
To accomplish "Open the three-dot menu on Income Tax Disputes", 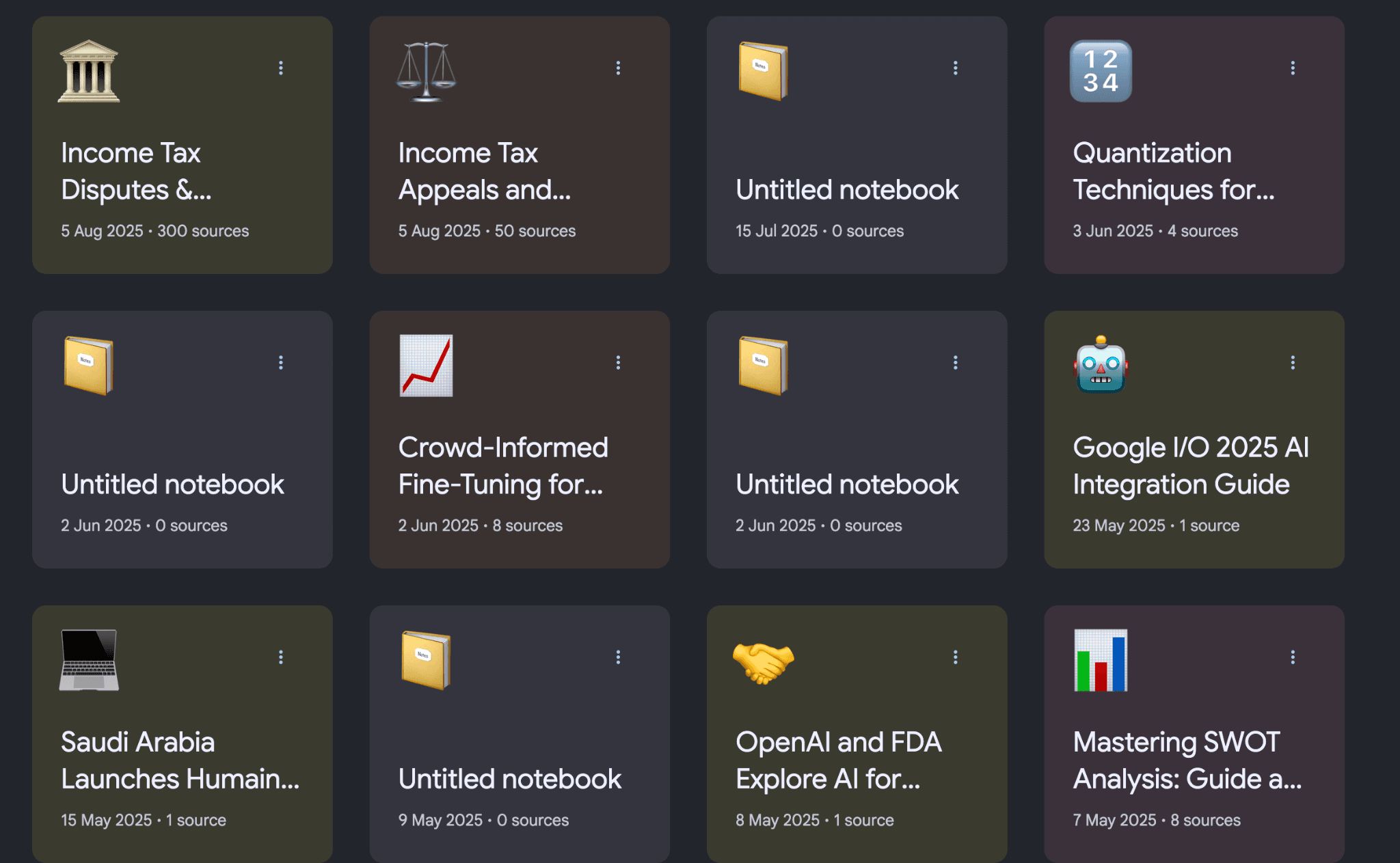I will click(281, 67).
